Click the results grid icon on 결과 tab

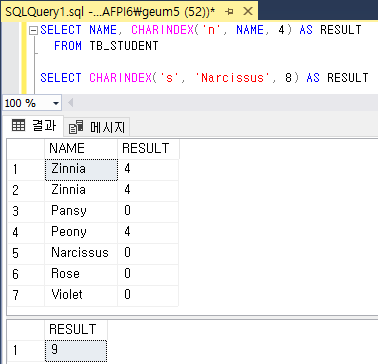(18, 126)
